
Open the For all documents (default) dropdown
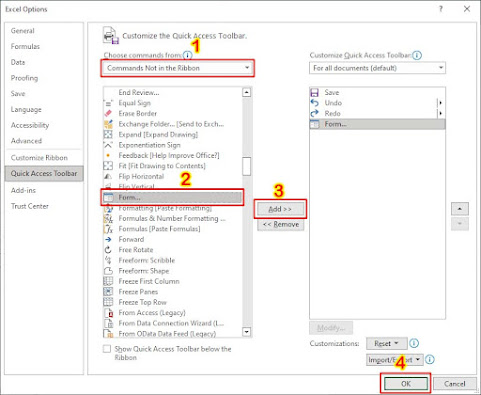(377, 68)
